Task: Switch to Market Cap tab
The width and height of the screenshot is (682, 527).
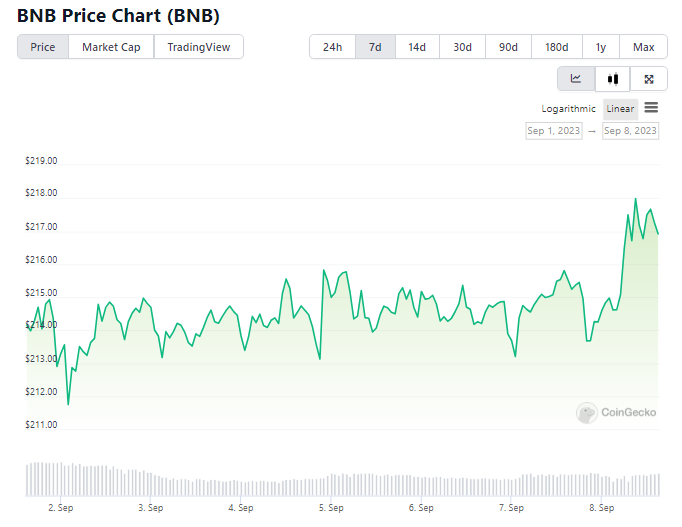Action: [111, 47]
